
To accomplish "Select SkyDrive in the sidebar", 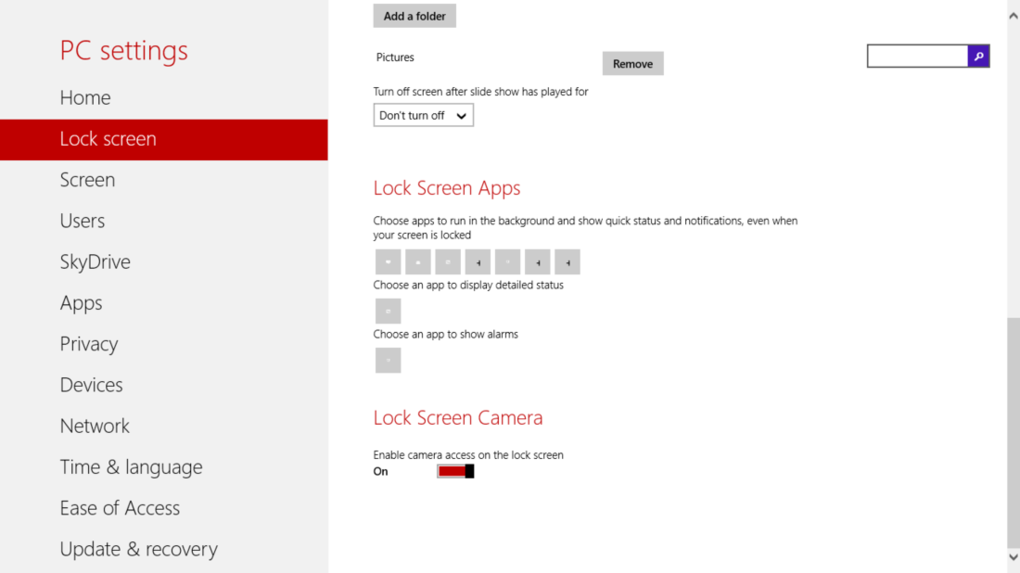I will (x=95, y=262).
